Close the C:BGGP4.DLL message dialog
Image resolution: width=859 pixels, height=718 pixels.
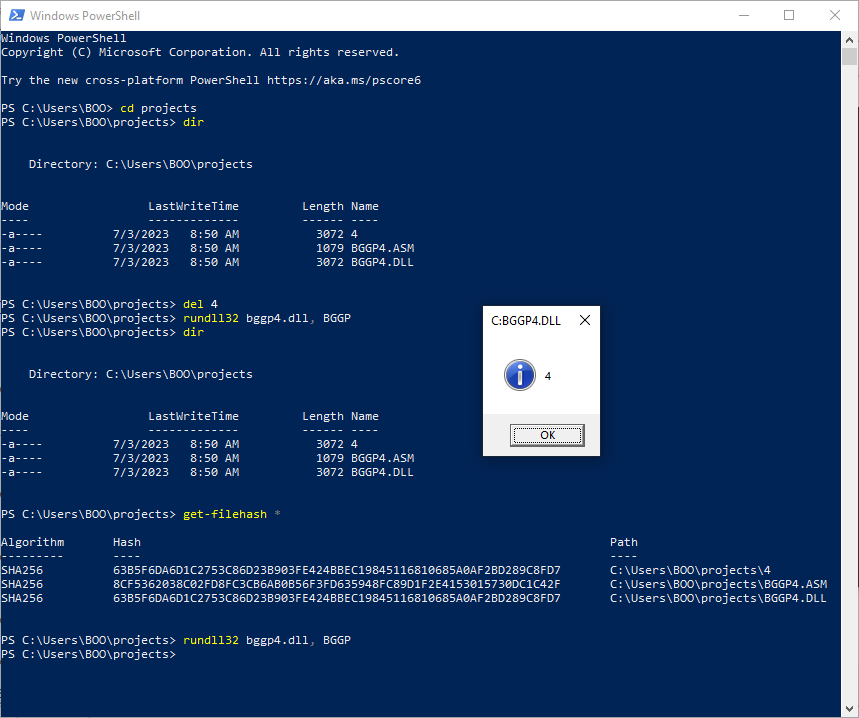[585, 321]
